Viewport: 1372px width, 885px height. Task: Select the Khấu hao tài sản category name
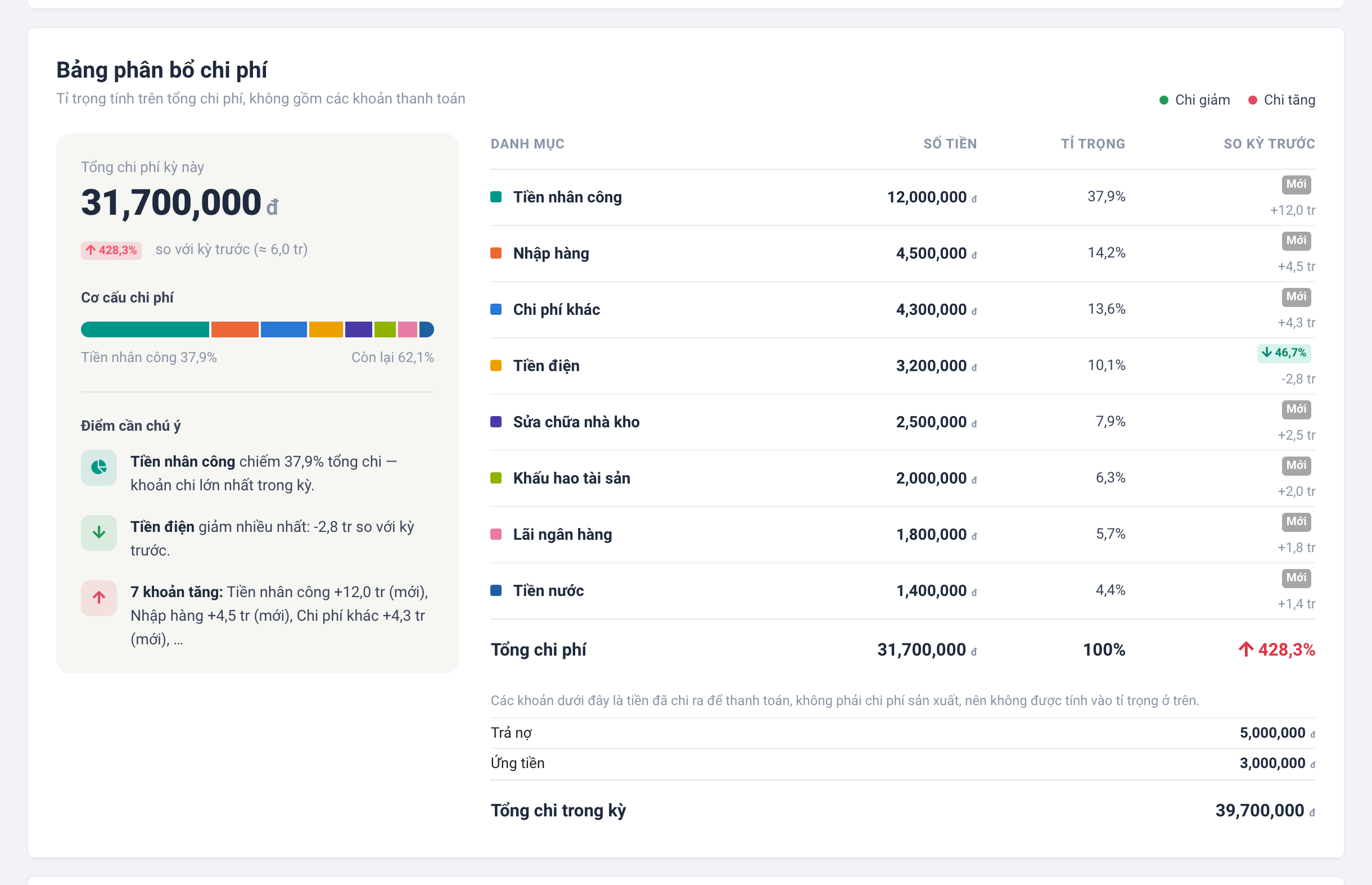(x=572, y=478)
